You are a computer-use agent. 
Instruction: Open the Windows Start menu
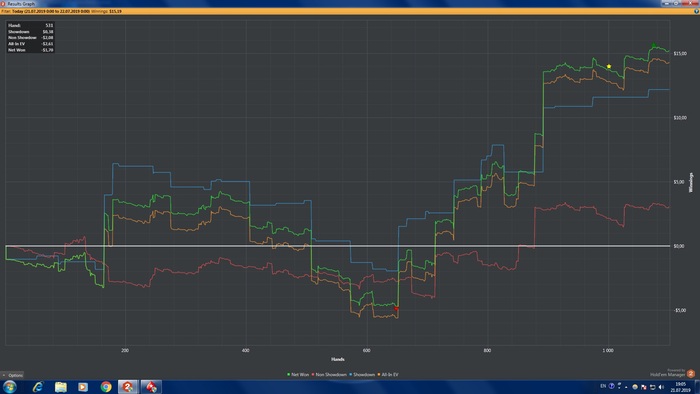10,387
